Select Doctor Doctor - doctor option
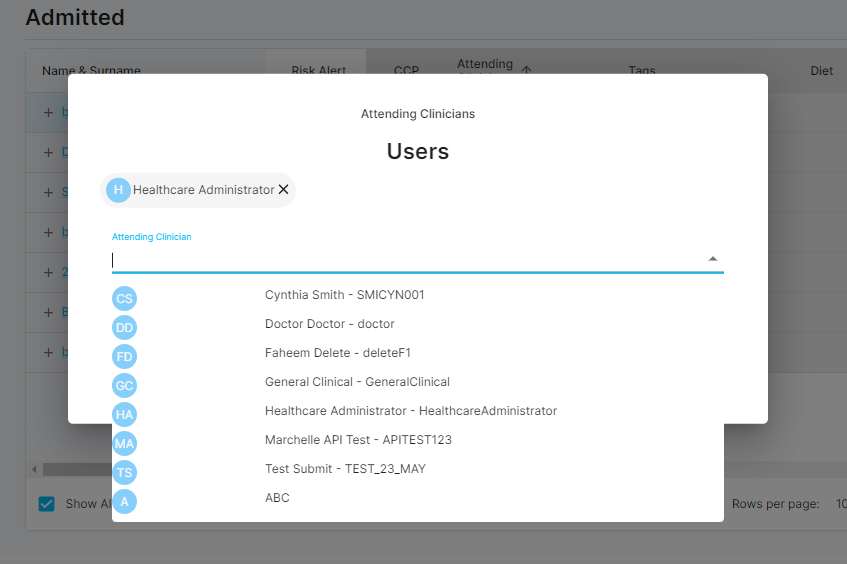The image size is (847, 564). pyautogui.click(x=329, y=324)
